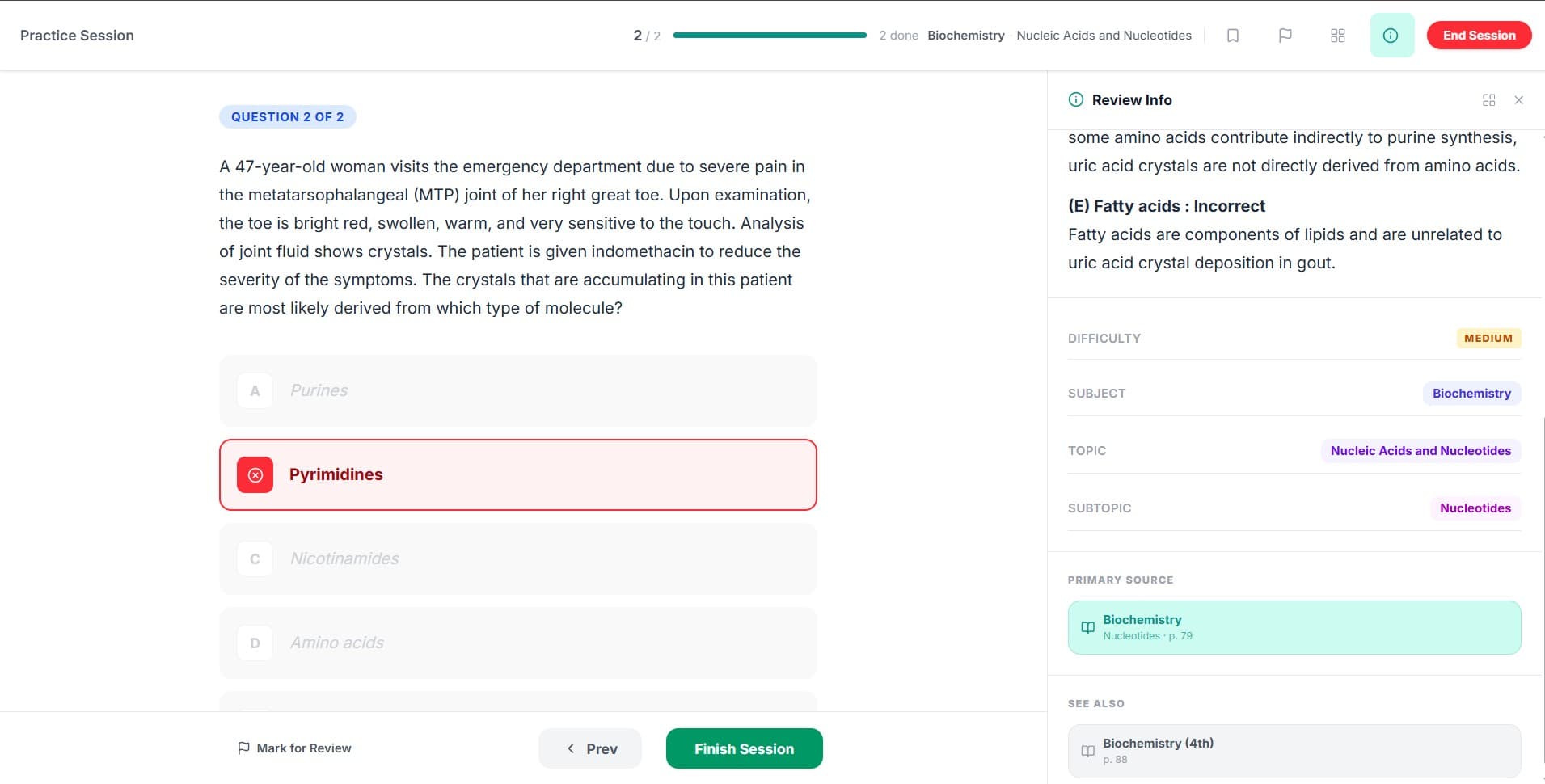Select answer option C Nicotinamides
The image size is (1545, 784).
click(517, 558)
